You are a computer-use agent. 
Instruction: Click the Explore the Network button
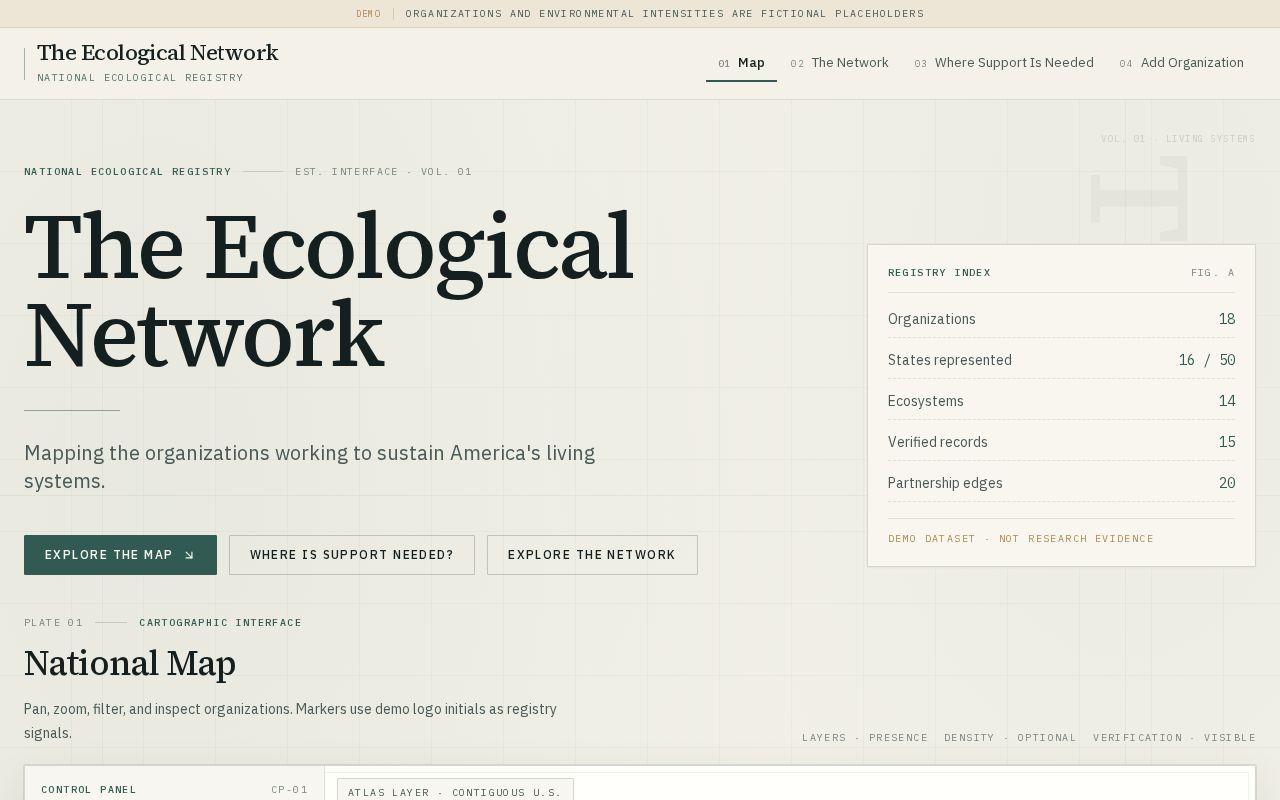tap(592, 555)
